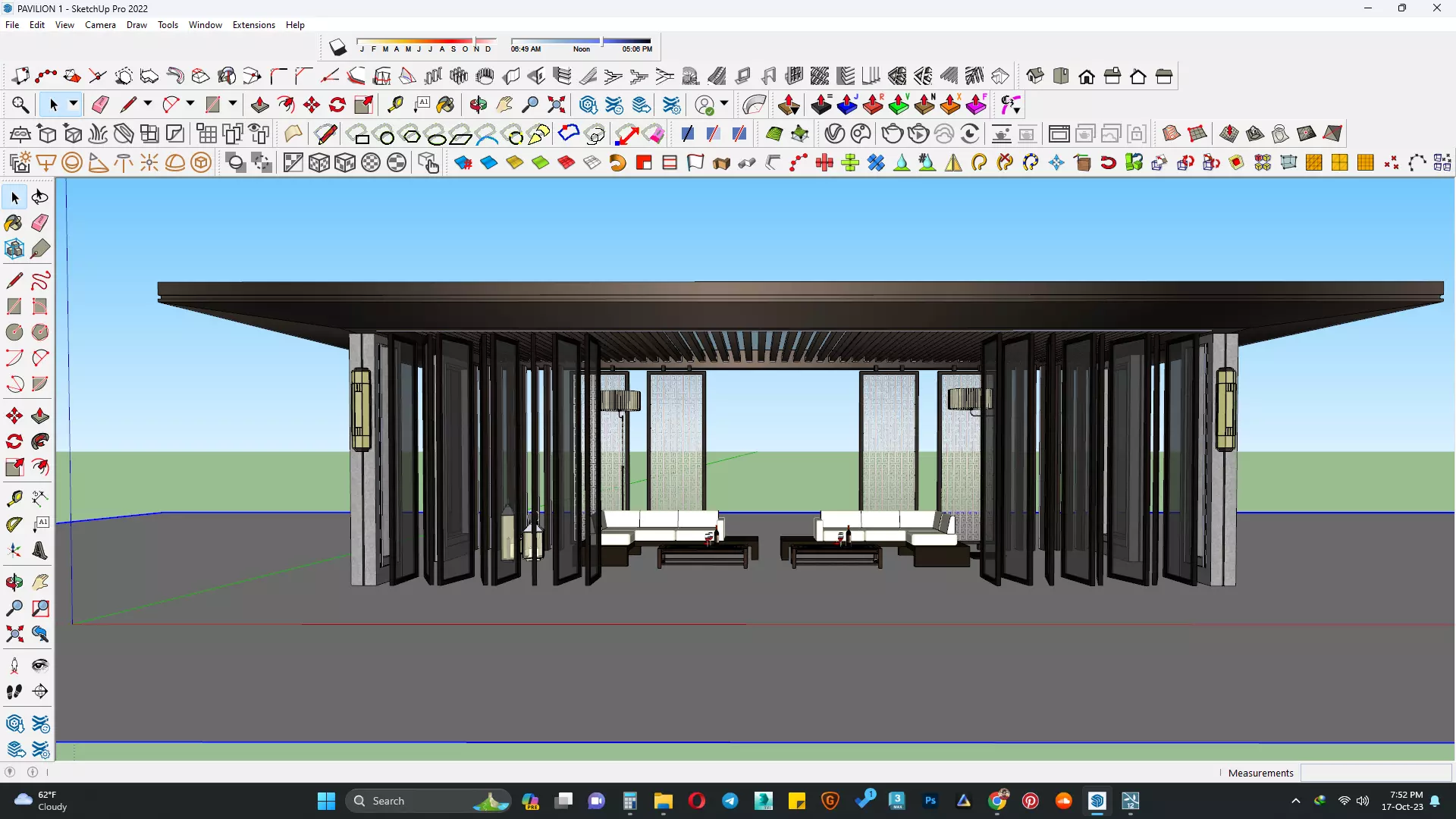Show V-Ray Frame Buffer window icon

coord(1059,134)
